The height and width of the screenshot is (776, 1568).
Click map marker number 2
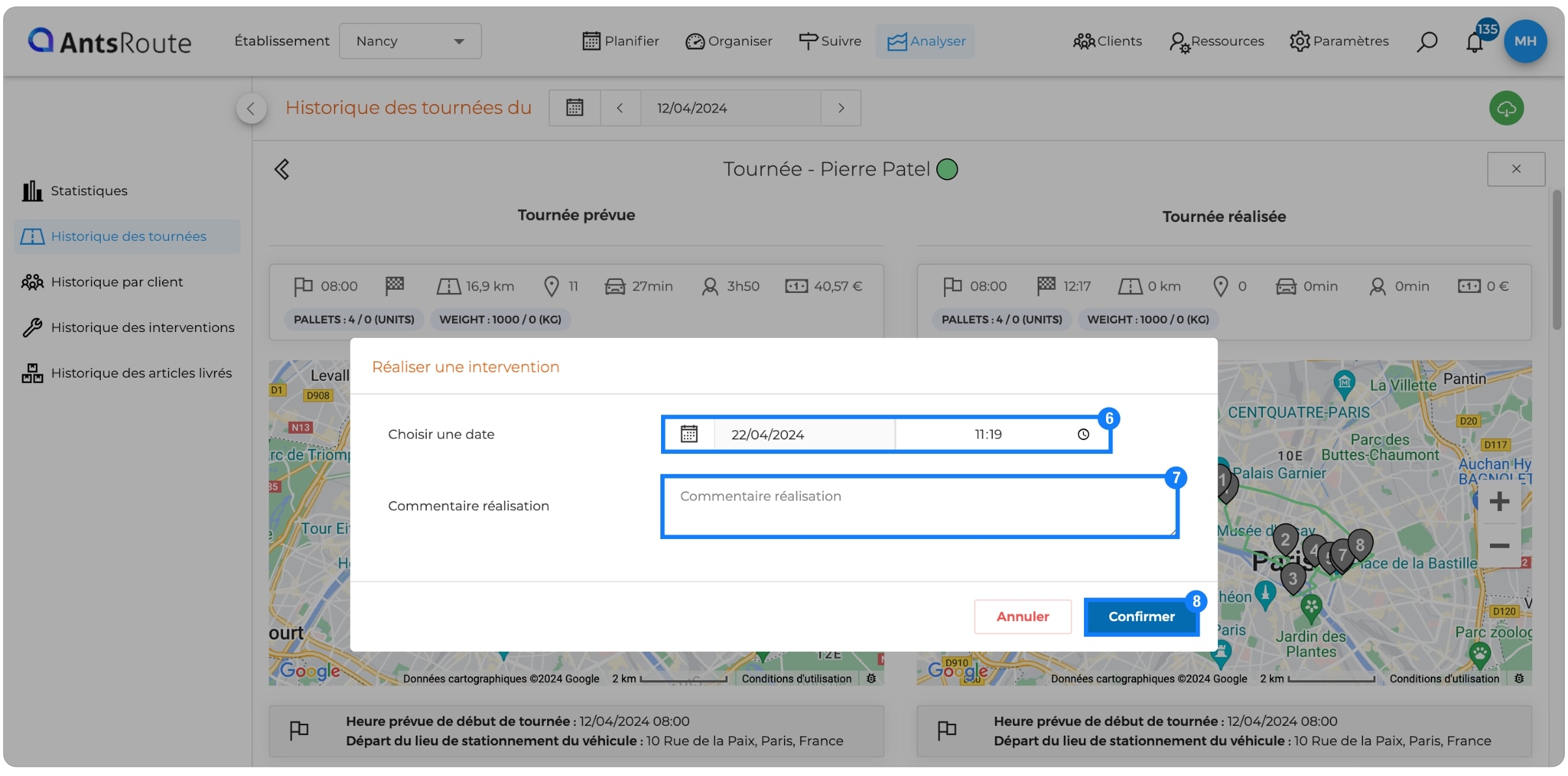(x=1285, y=540)
